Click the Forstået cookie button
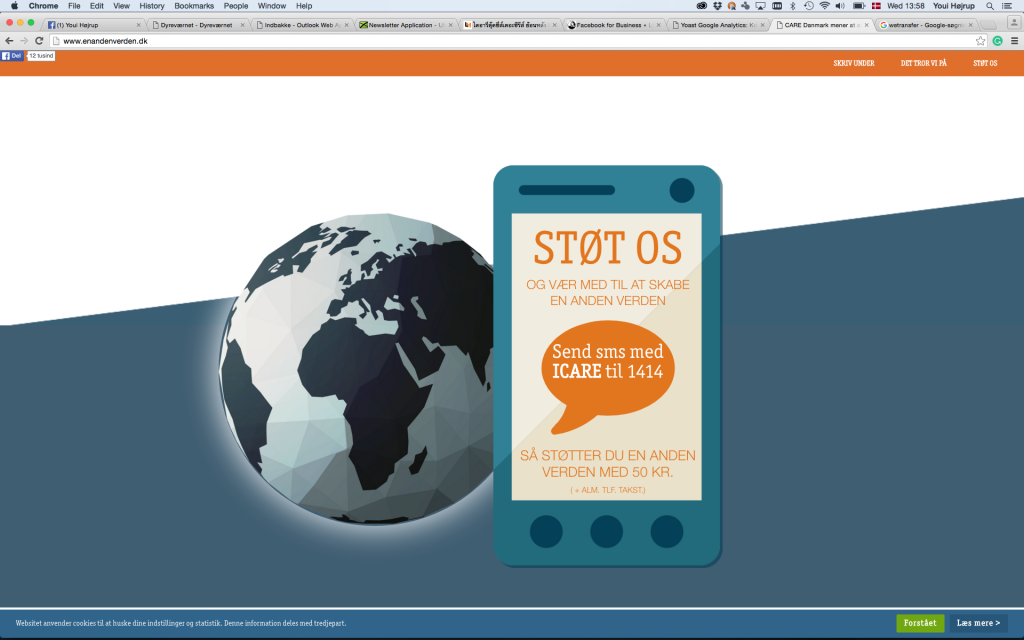This screenshot has height=640, width=1024. point(920,623)
